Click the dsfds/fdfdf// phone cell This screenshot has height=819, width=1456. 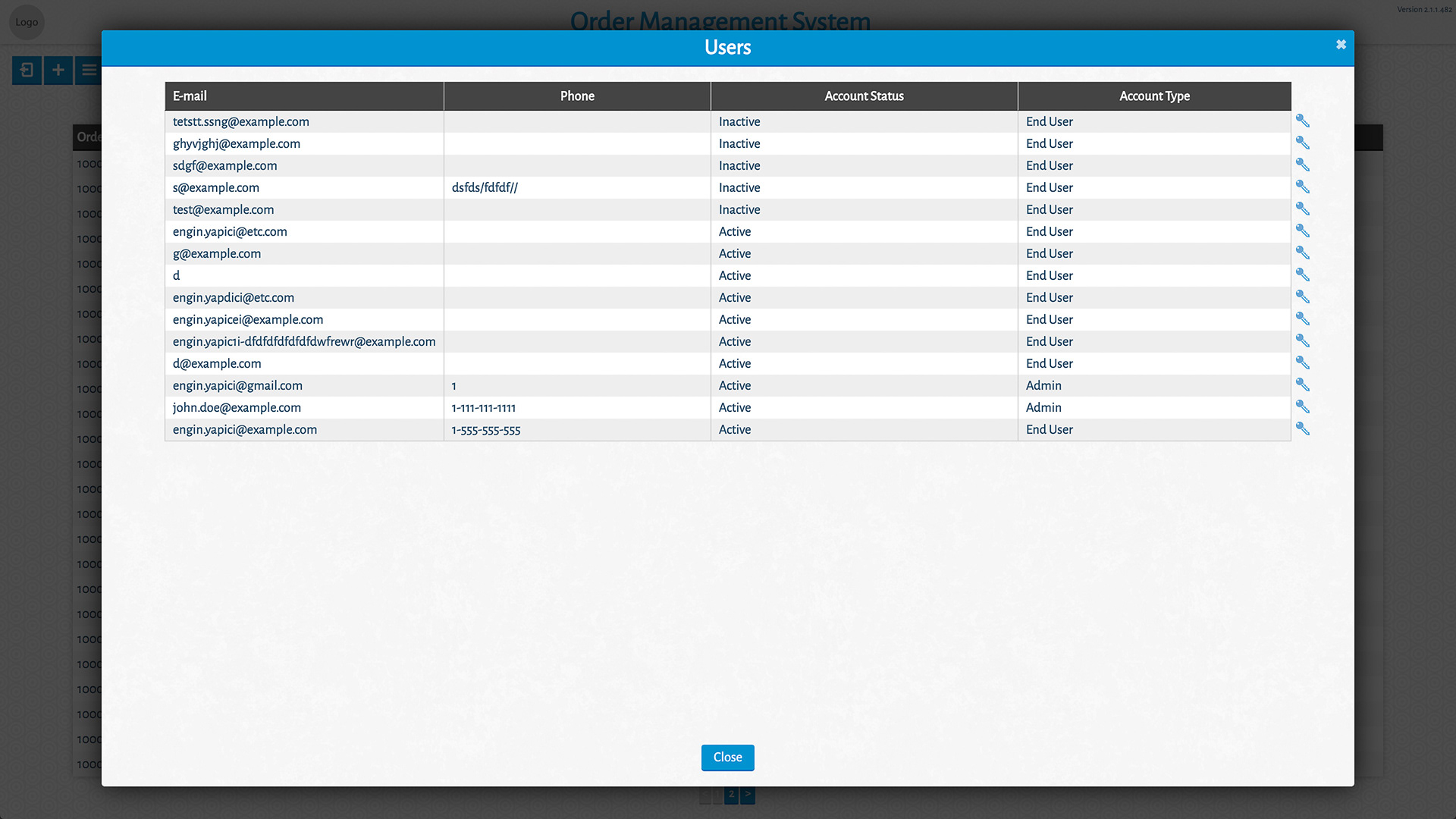point(485,188)
